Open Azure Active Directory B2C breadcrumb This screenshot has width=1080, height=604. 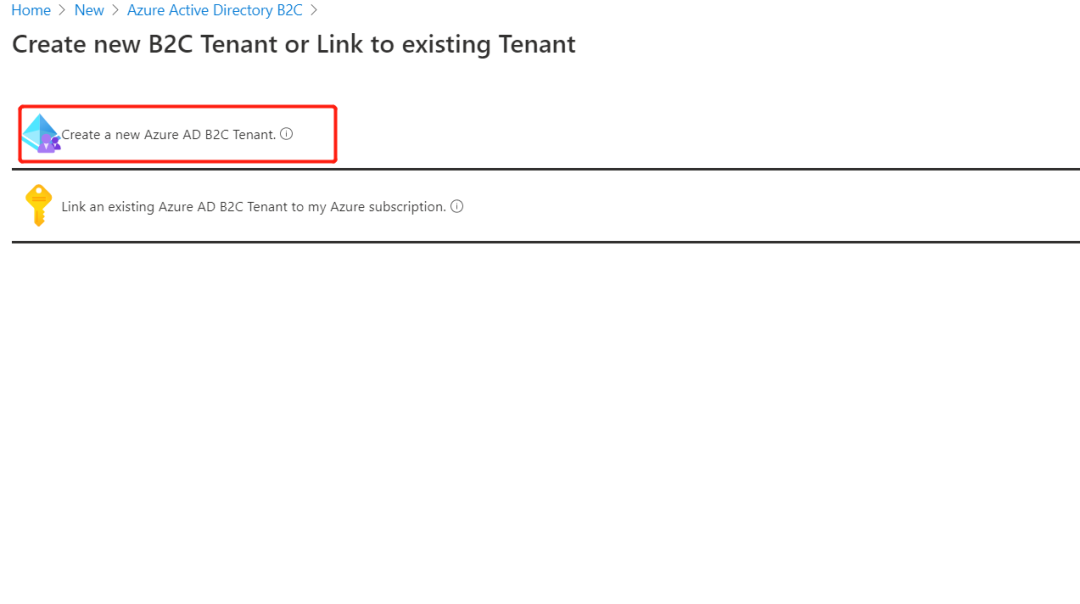[x=214, y=11]
